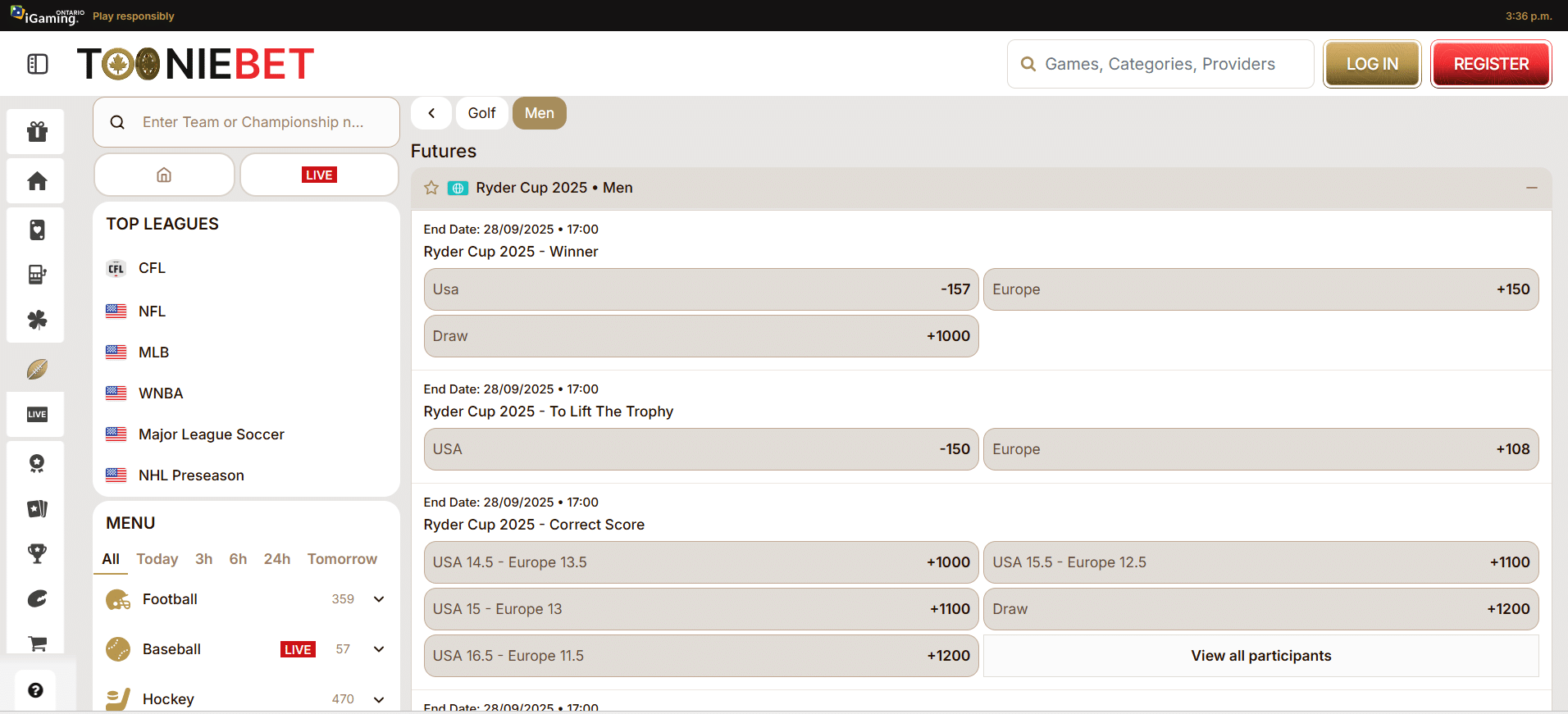Click View all participants
Image resolution: width=1568 pixels, height=714 pixels.
(1260, 656)
